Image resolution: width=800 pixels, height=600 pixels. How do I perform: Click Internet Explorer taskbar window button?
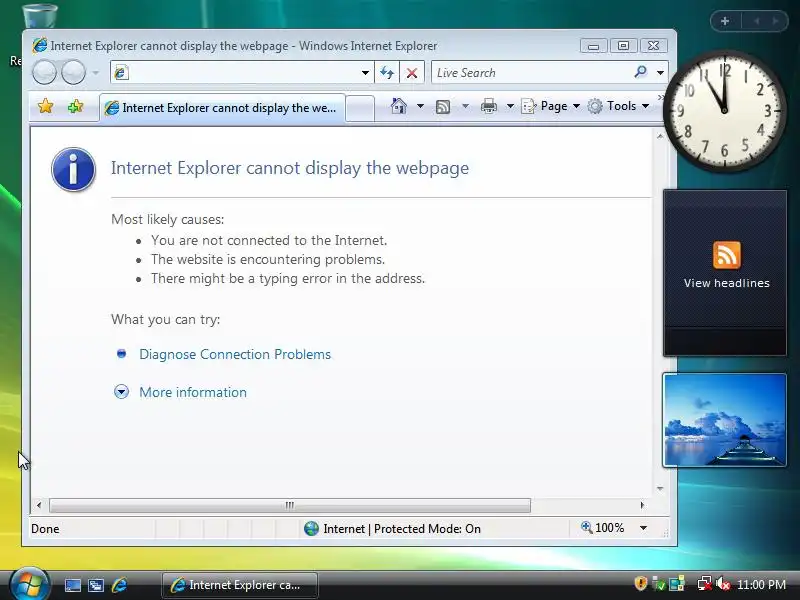[x=239, y=585]
